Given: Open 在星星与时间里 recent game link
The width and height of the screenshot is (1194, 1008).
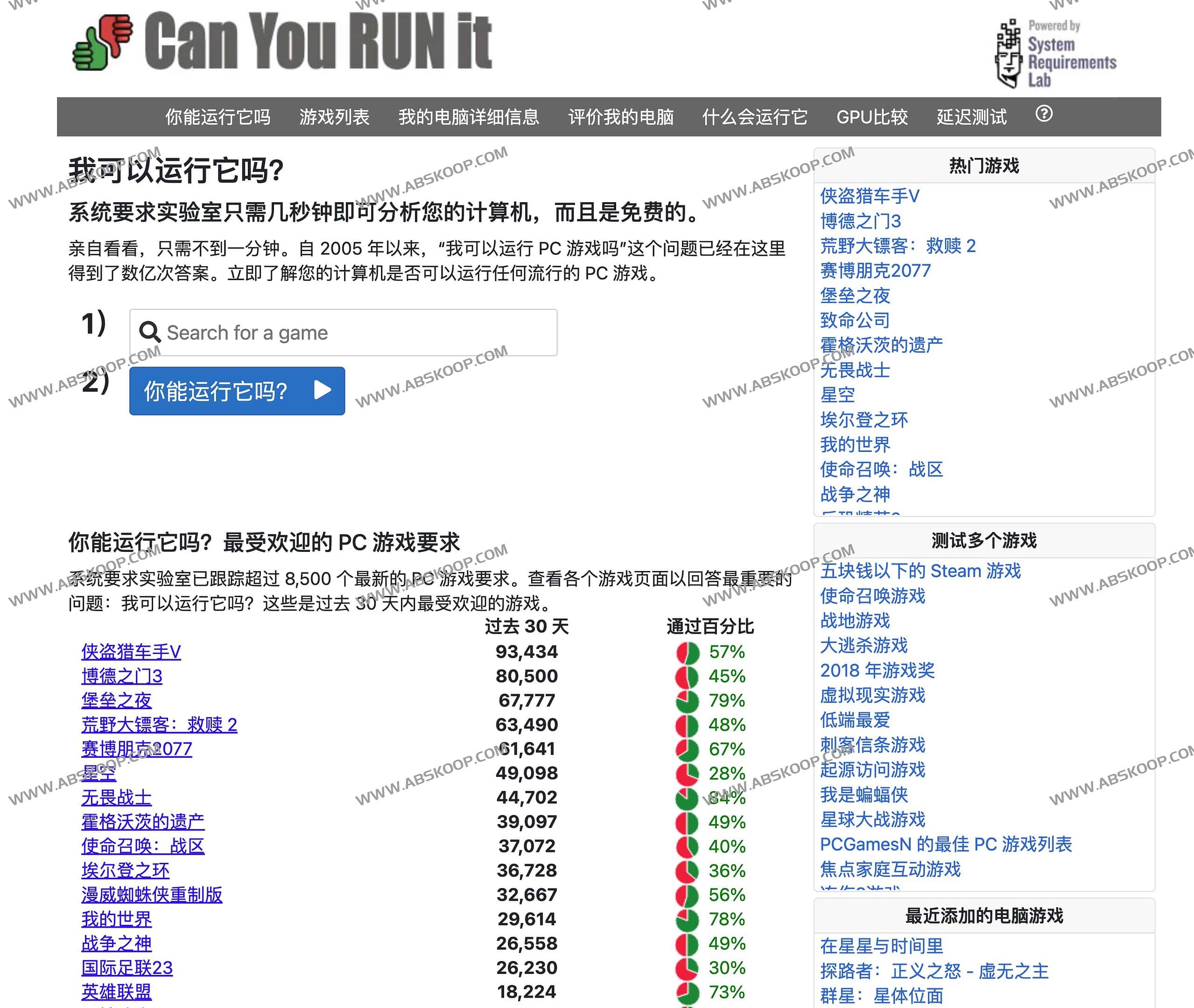Looking at the screenshot, I should tap(882, 946).
